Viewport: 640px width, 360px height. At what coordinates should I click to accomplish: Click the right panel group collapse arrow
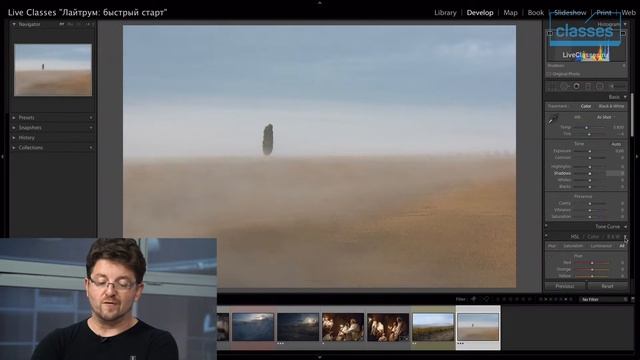tap(637, 156)
